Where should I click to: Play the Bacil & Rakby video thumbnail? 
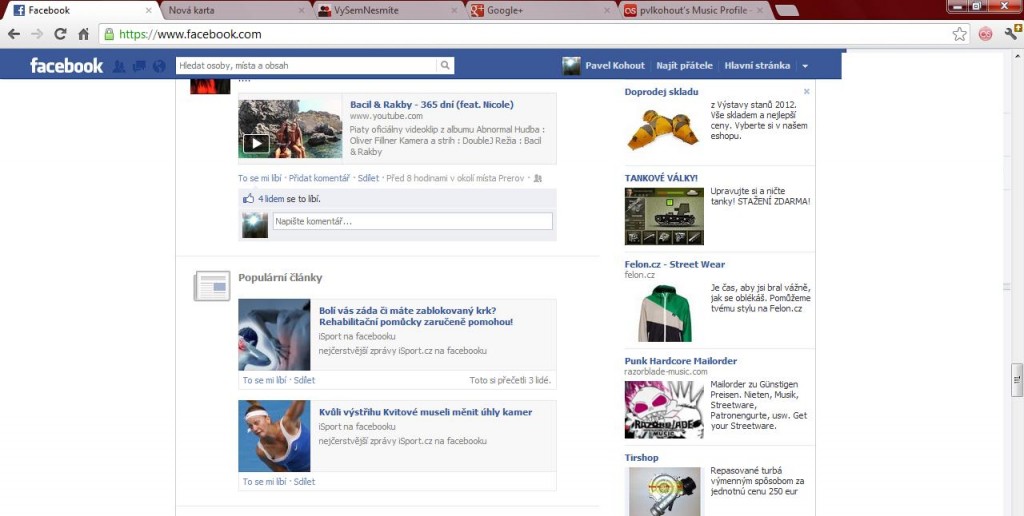point(290,129)
